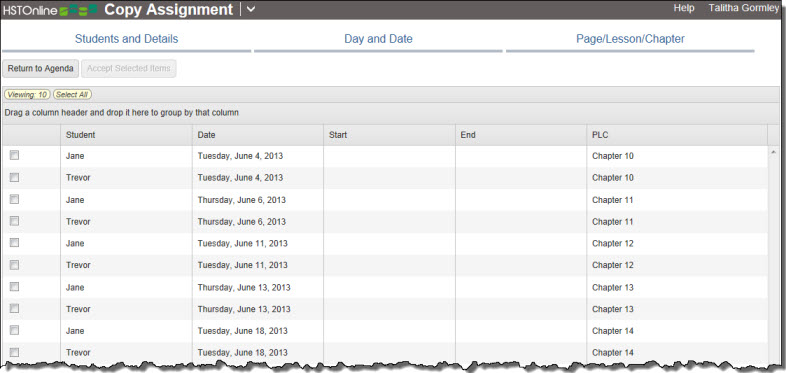The width and height of the screenshot is (786, 373).
Task: Check the box for Jane, Tuesday June 18
Action: (15, 330)
